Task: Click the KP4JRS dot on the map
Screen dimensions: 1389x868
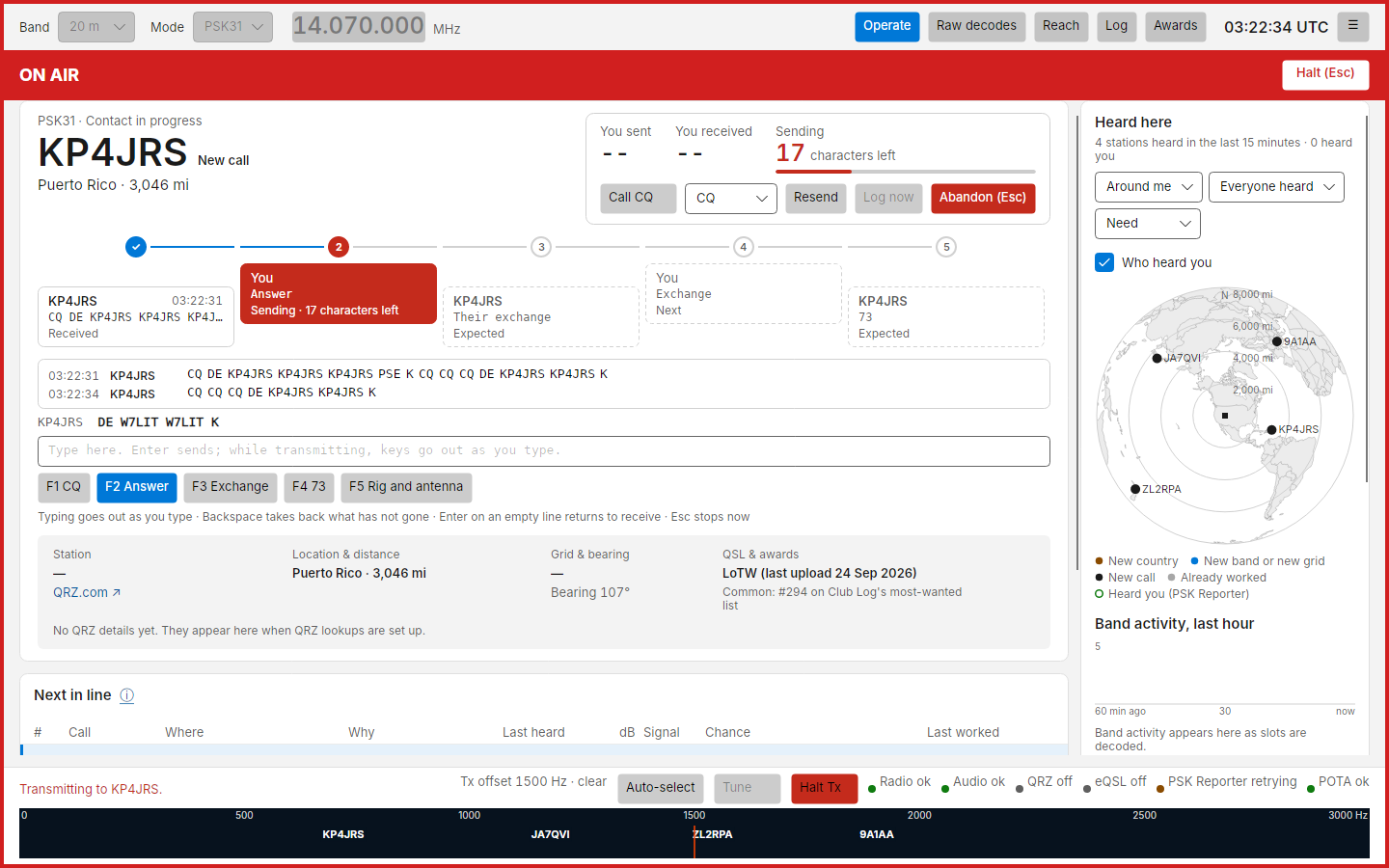Action: pyautogui.click(x=1271, y=430)
